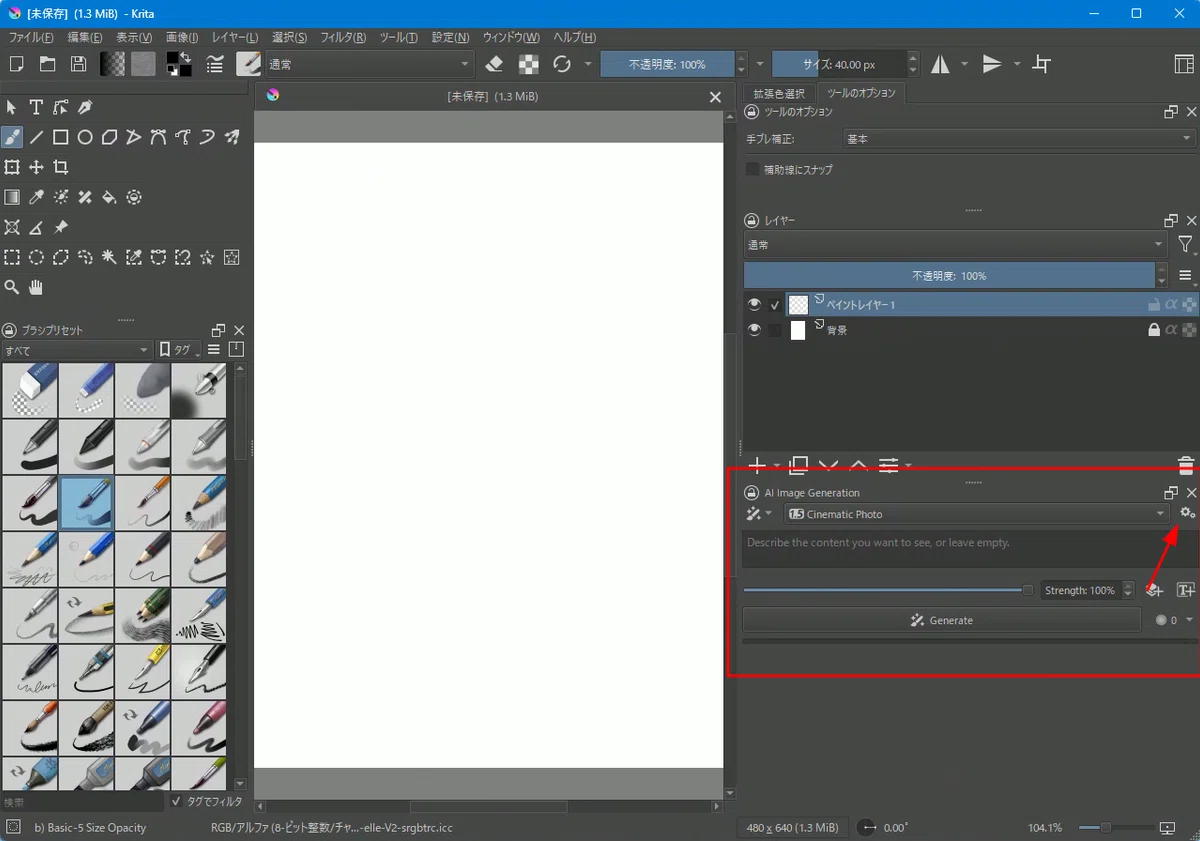This screenshot has width=1200, height=841.
Task: Open the すべて brush tag dropdown
Action: (77, 350)
